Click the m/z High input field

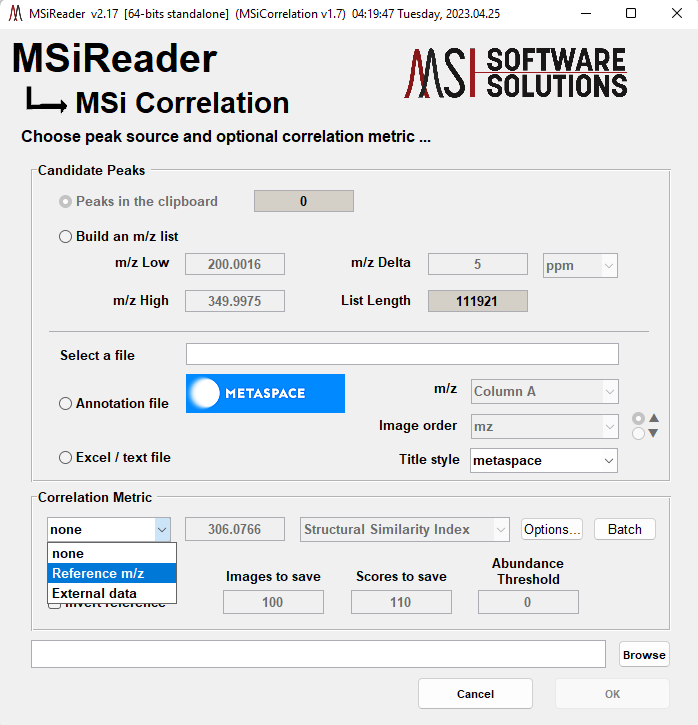point(235,301)
